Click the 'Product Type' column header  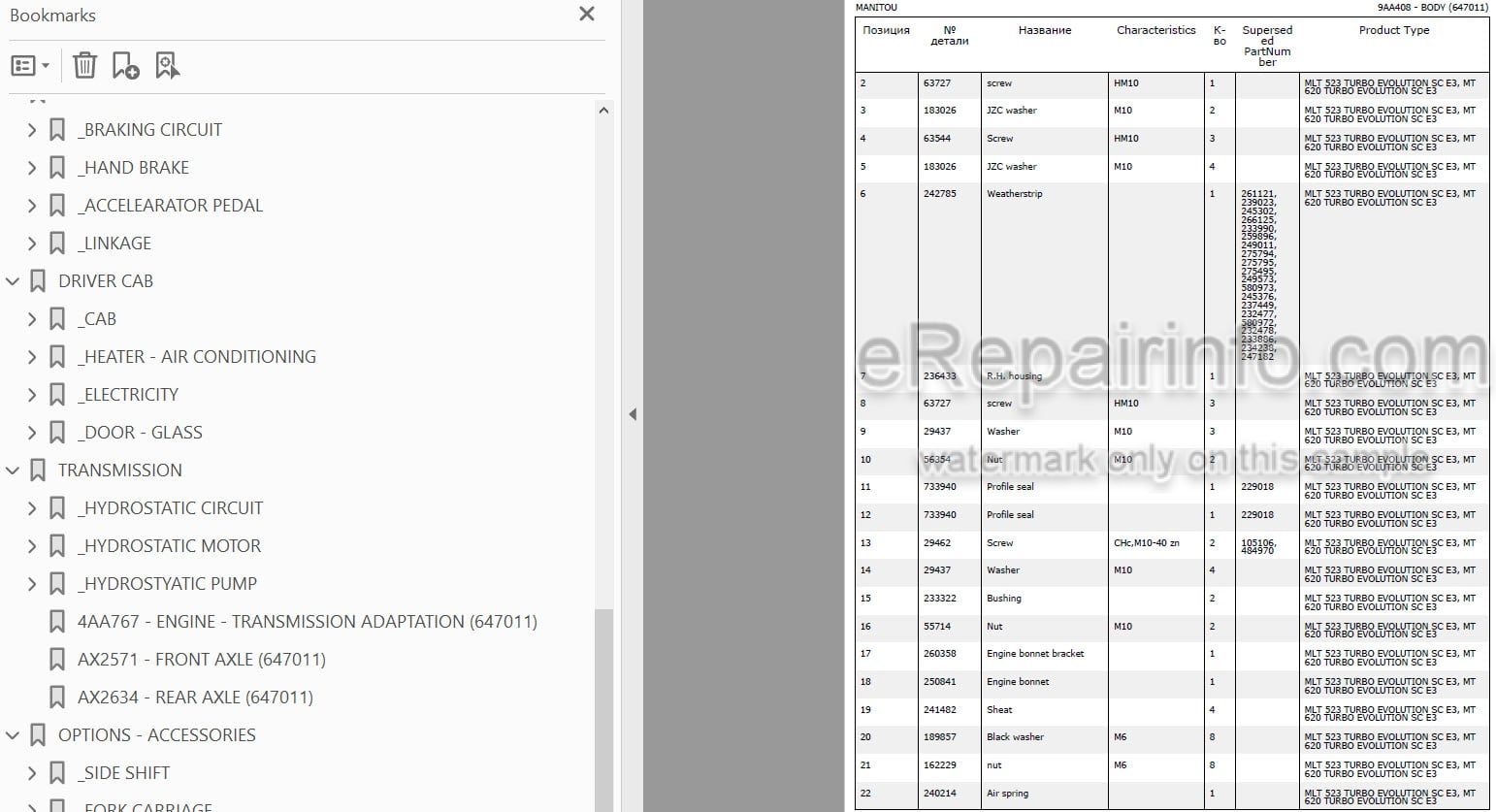1393,30
